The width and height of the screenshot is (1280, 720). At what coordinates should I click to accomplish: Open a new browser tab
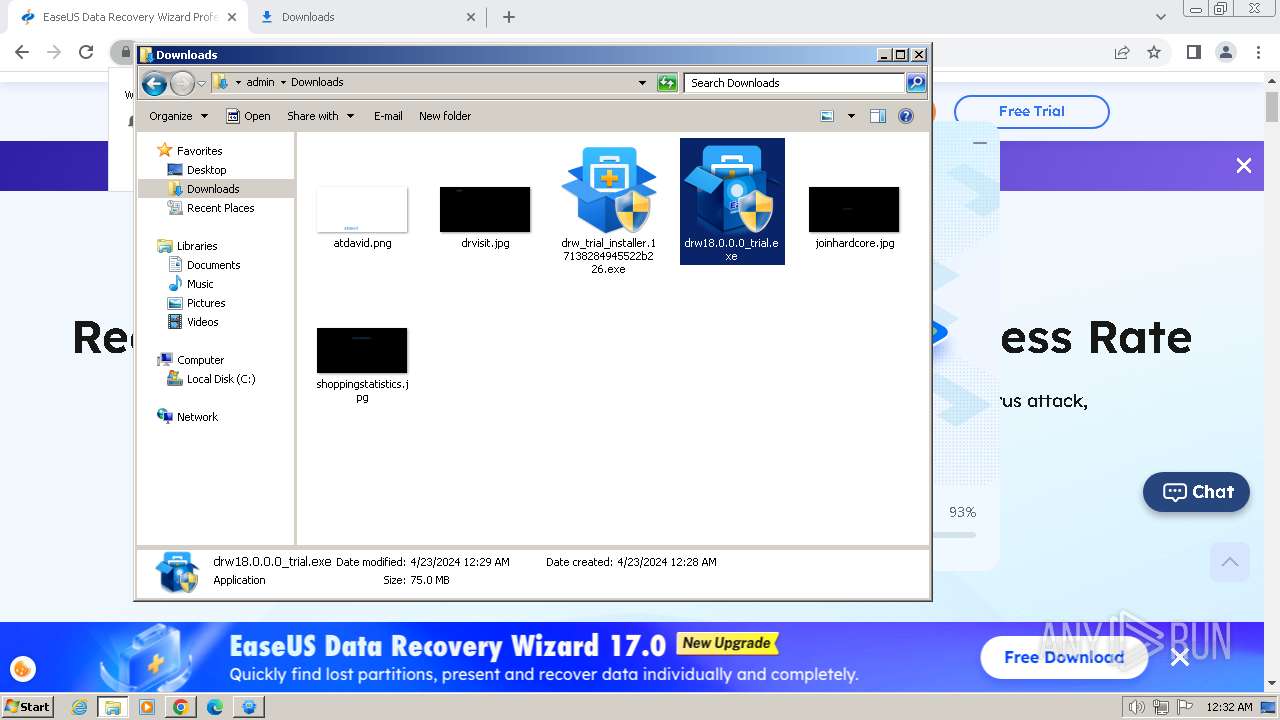509,17
